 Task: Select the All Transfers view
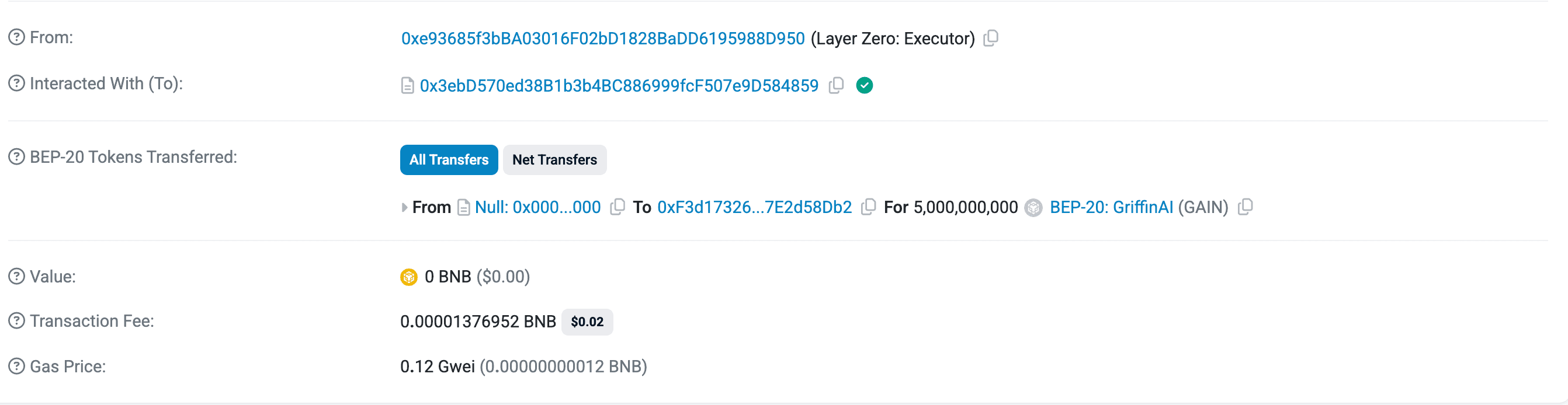[449, 160]
